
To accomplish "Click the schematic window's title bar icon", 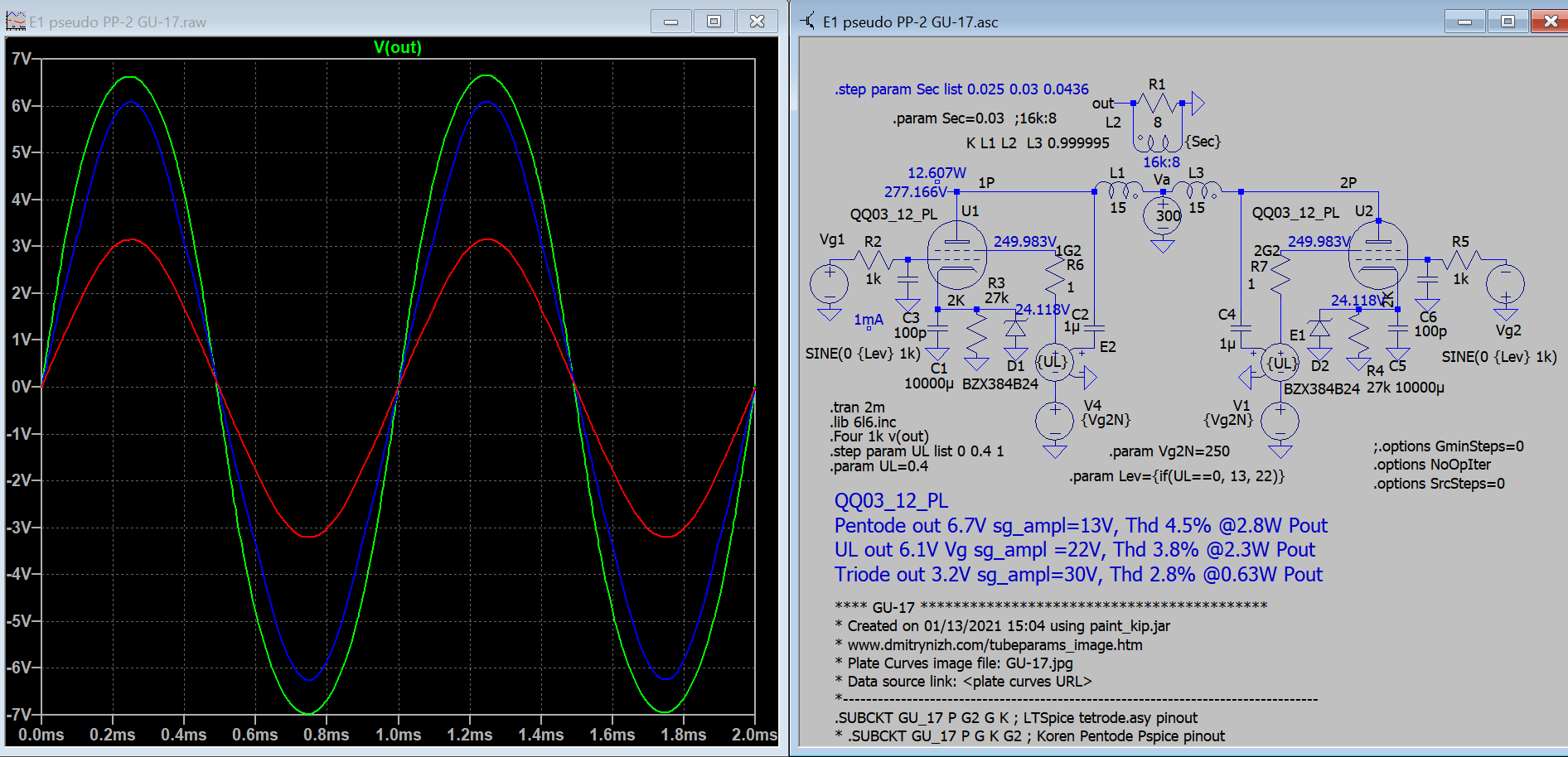I will 808,21.
